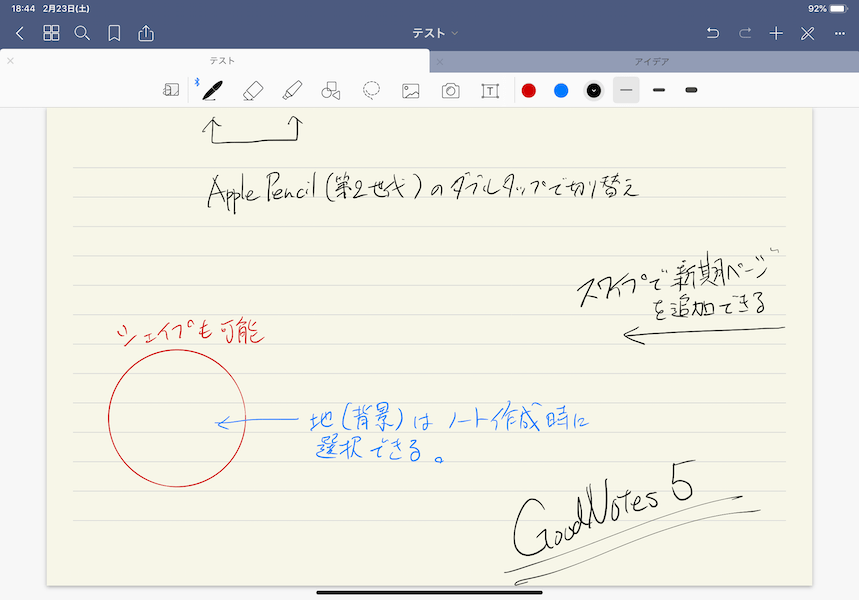This screenshot has width=859, height=600.
Task: Select the Text box tool
Action: point(490,90)
